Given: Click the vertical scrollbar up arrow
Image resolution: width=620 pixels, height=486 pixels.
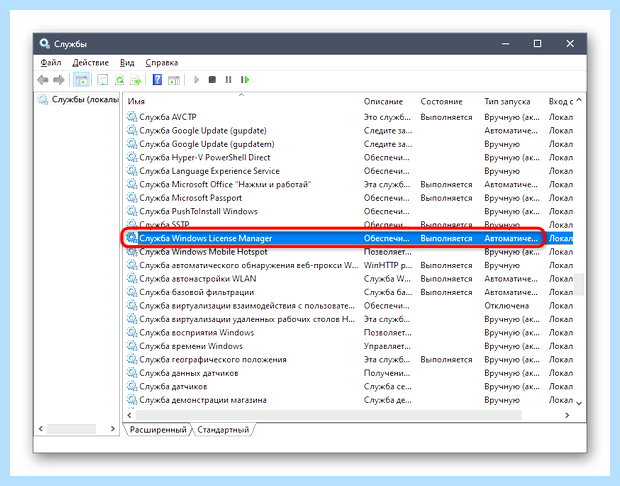Looking at the screenshot, I should point(579,100).
